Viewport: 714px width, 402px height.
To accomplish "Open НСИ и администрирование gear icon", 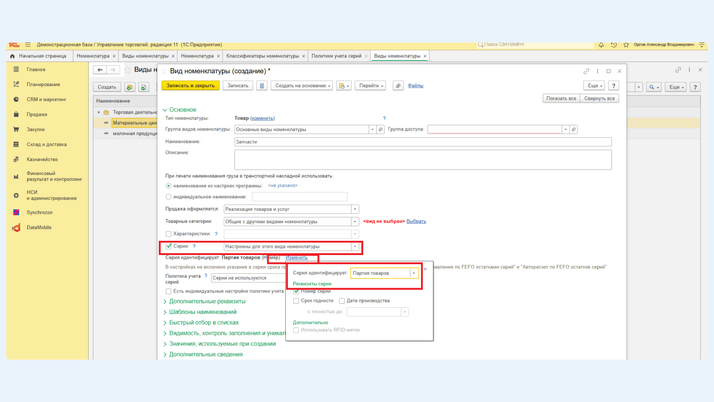I will click(16, 195).
